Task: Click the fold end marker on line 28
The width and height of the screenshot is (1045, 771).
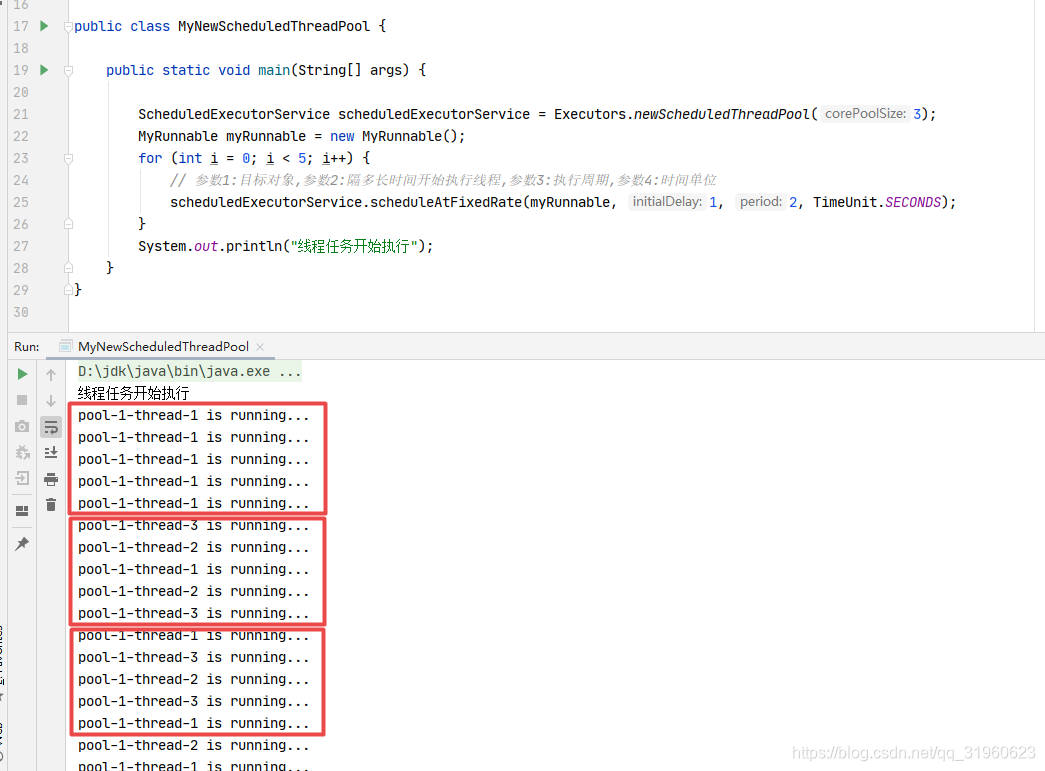Action: click(x=68, y=269)
